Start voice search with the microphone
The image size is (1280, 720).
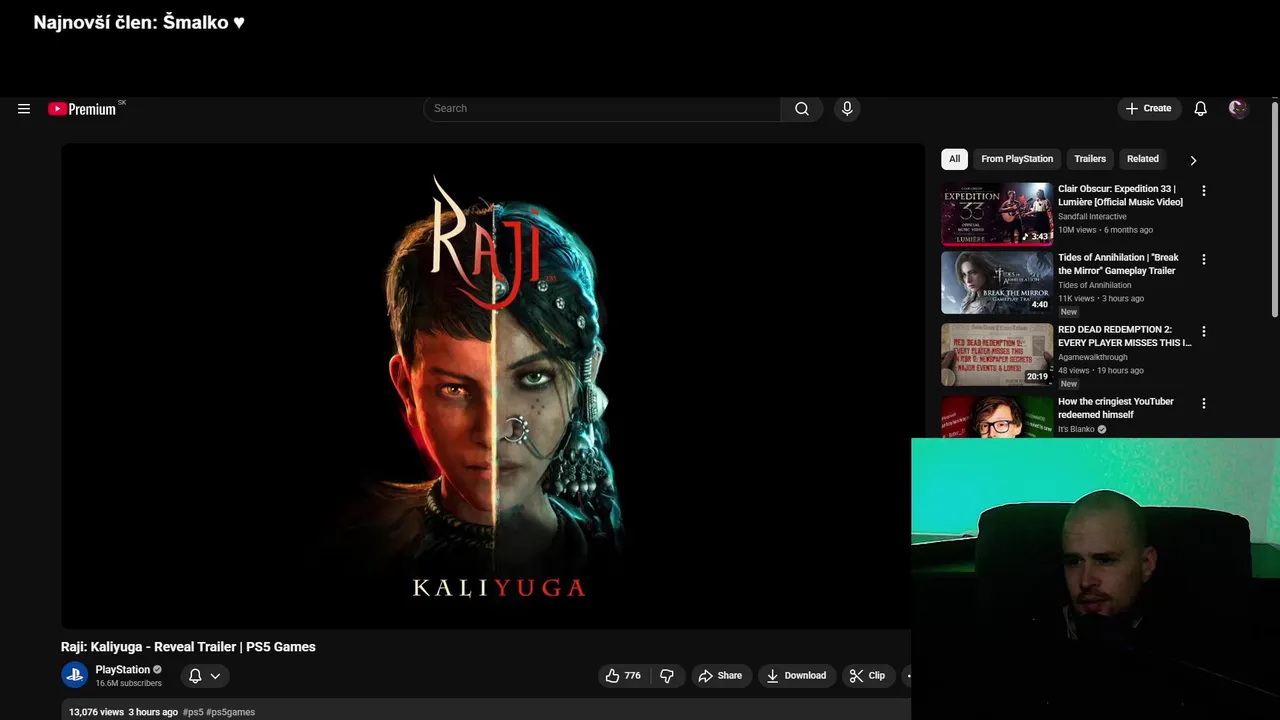[x=847, y=109]
